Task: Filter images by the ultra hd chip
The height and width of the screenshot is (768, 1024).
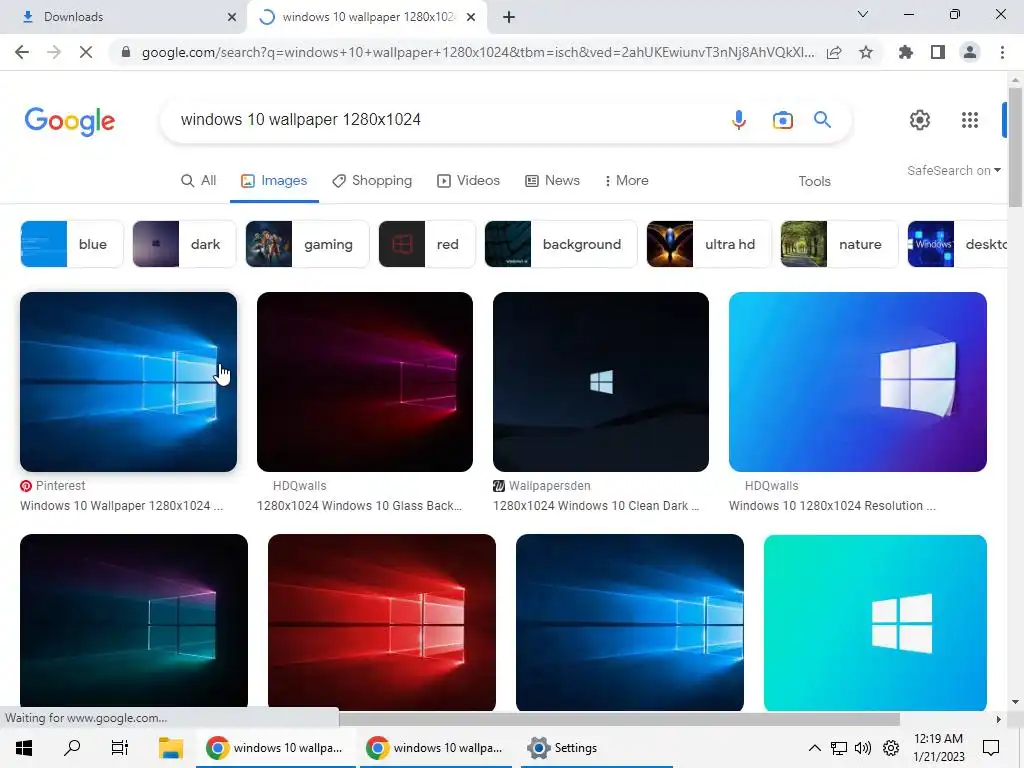Action: point(709,244)
